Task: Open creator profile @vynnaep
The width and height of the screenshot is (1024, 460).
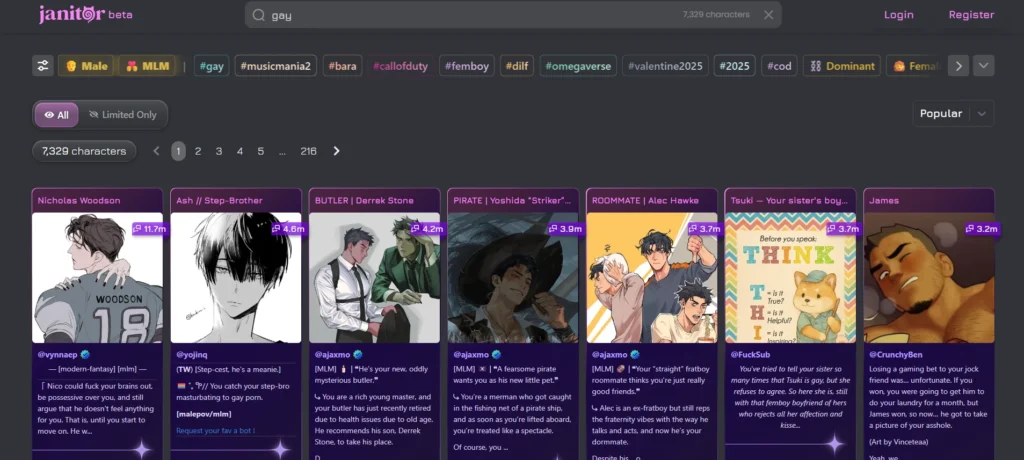Action: pyautogui.click(x=57, y=354)
